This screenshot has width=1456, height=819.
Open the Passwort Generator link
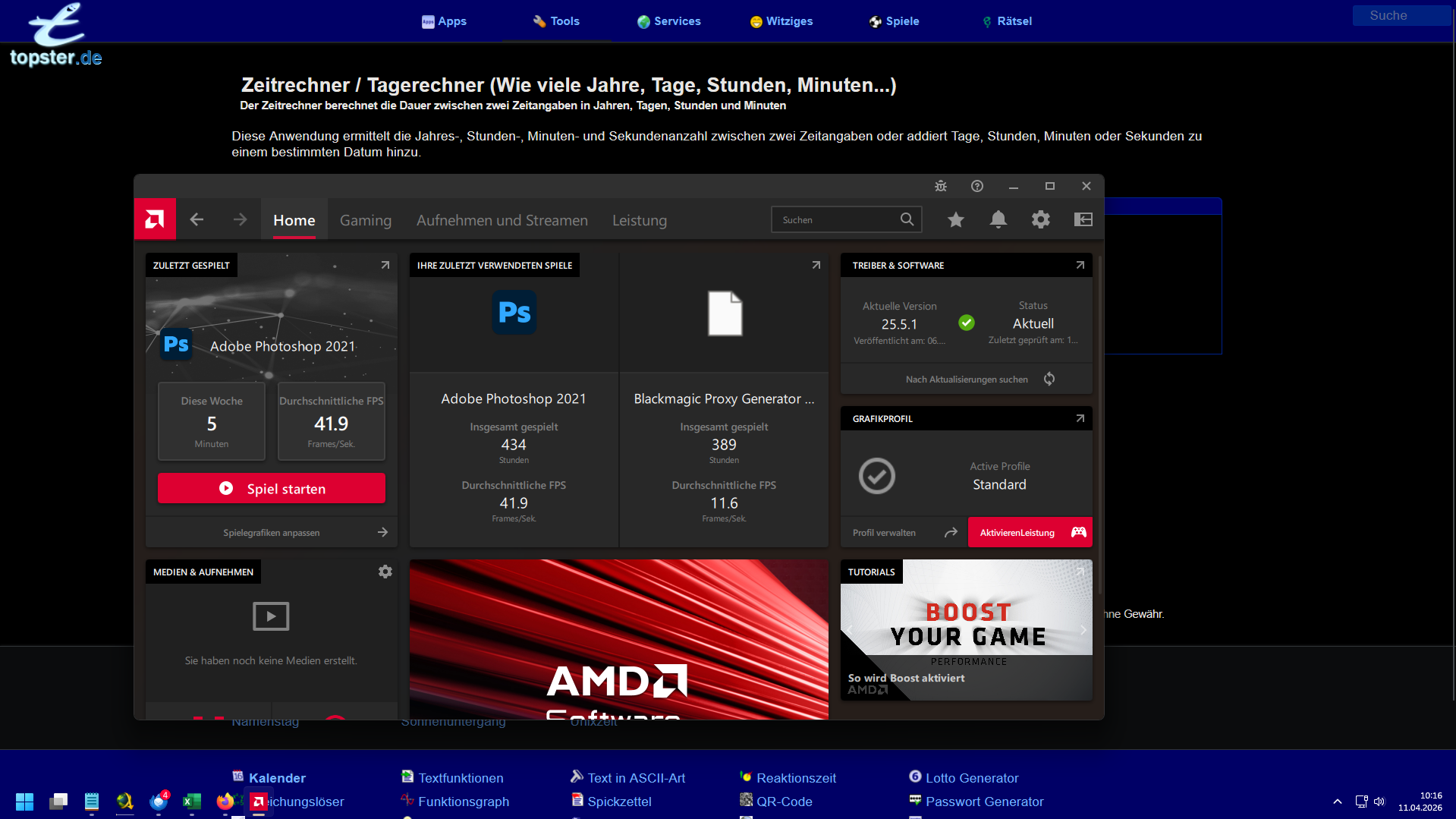[984, 802]
